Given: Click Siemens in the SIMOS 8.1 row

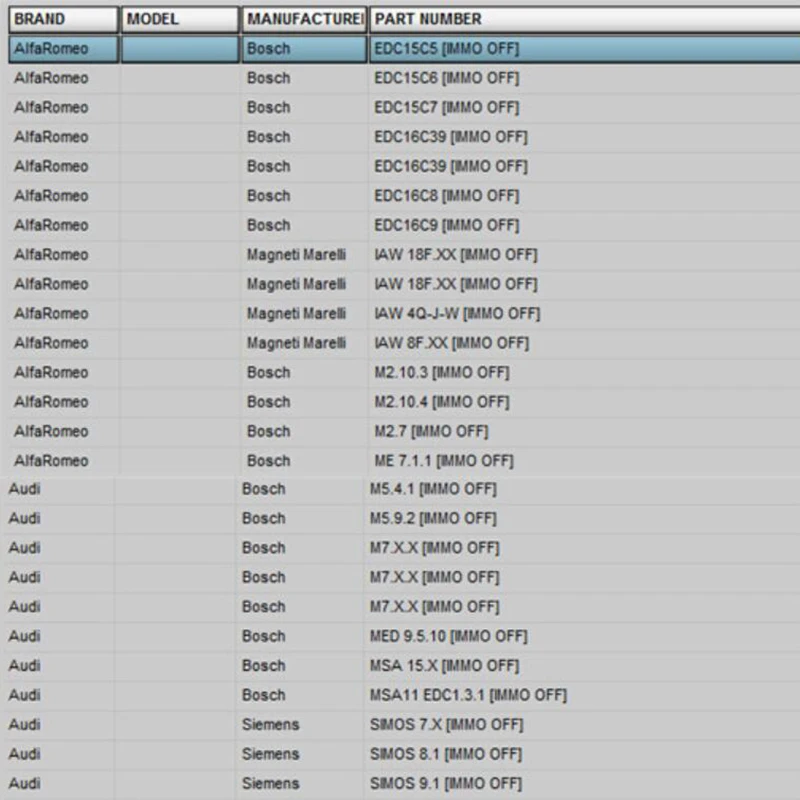Looking at the screenshot, I should point(270,755).
